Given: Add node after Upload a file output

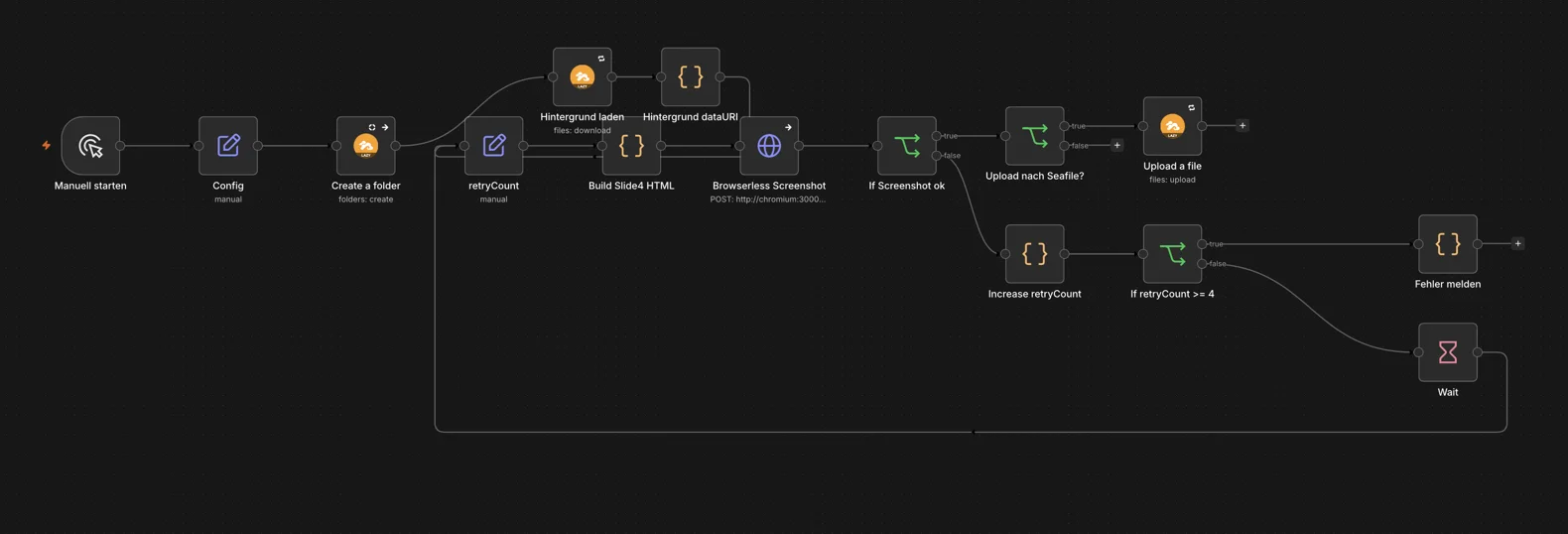Looking at the screenshot, I should pyautogui.click(x=1242, y=126).
